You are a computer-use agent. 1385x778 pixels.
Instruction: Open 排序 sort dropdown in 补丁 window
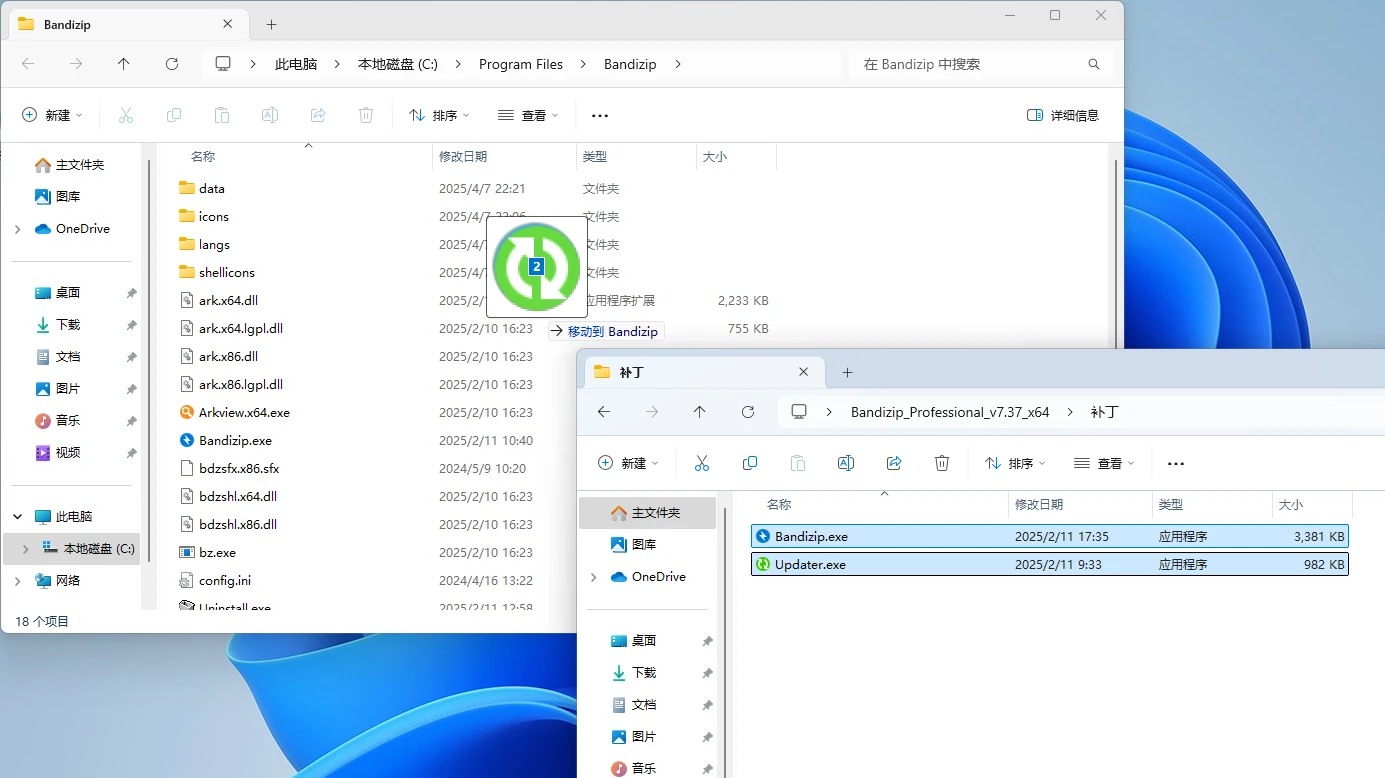[x=1015, y=464]
